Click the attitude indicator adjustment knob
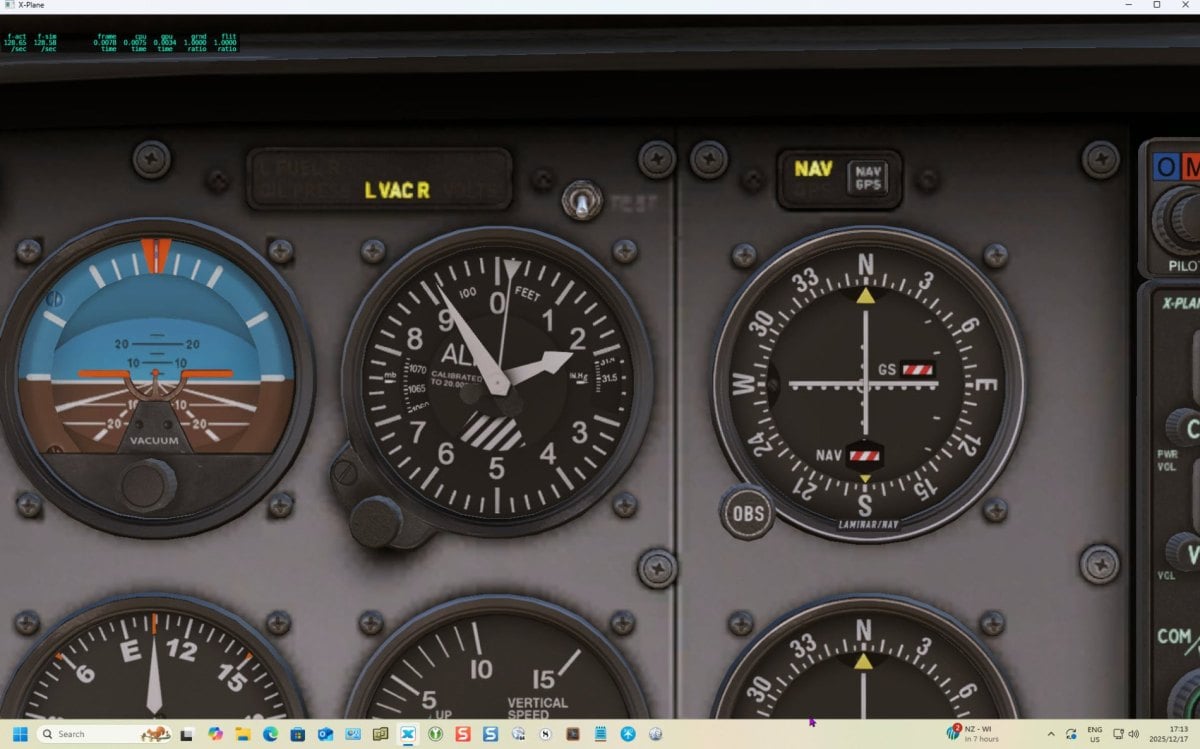1200x749 pixels. click(148, 487)
